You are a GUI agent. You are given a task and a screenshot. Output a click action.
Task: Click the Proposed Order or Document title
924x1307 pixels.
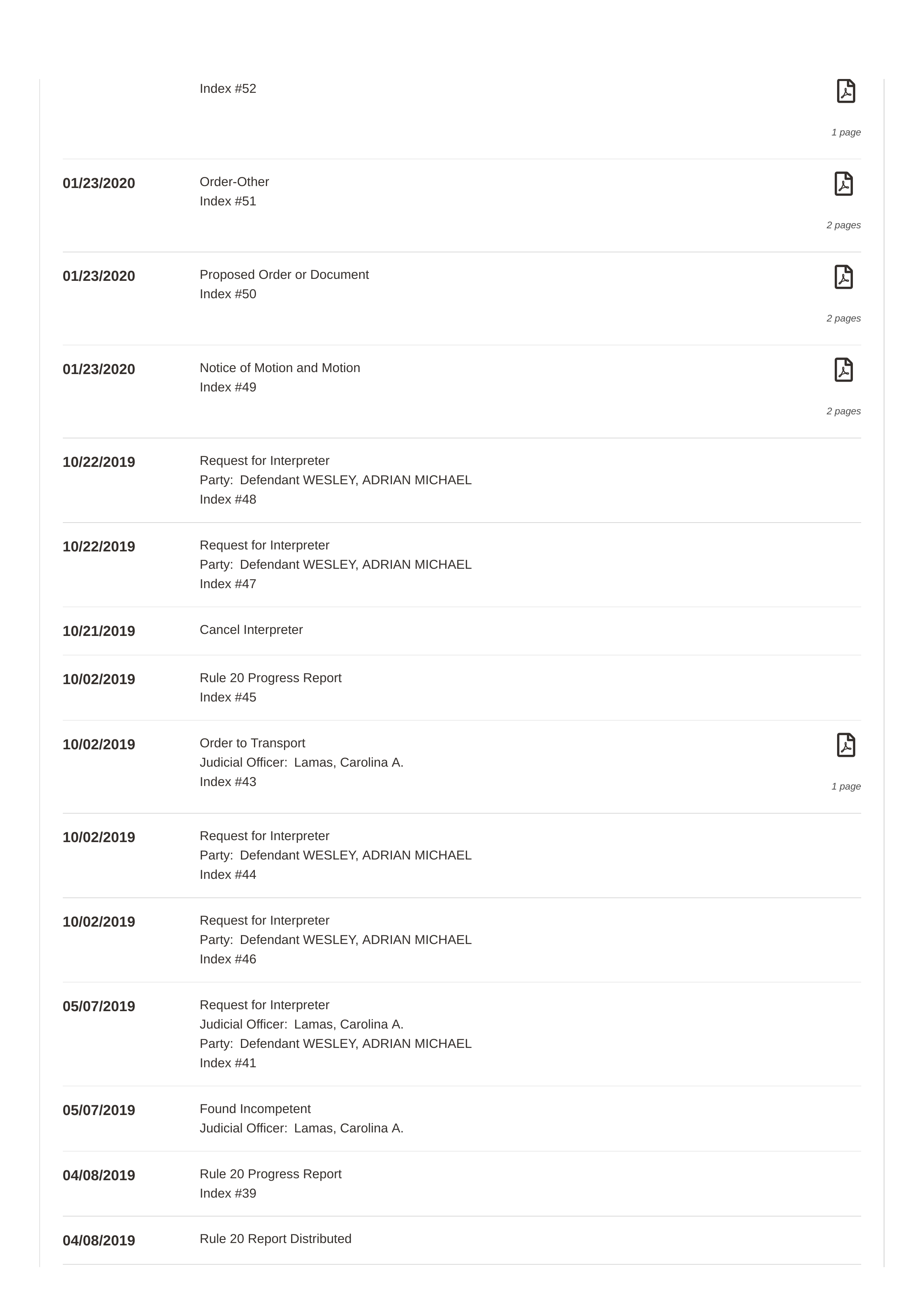[x=284, y=275]
